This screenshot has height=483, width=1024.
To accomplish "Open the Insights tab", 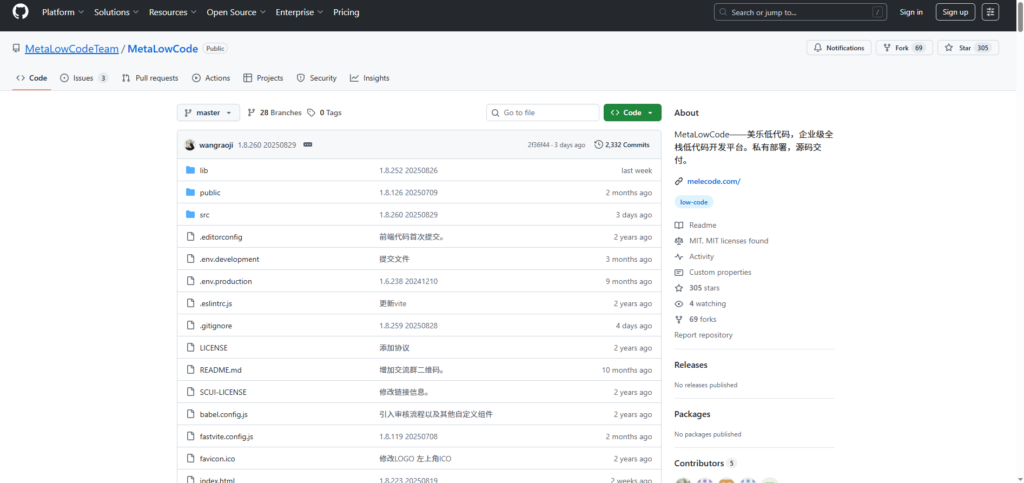I will (x=370, y=78).
